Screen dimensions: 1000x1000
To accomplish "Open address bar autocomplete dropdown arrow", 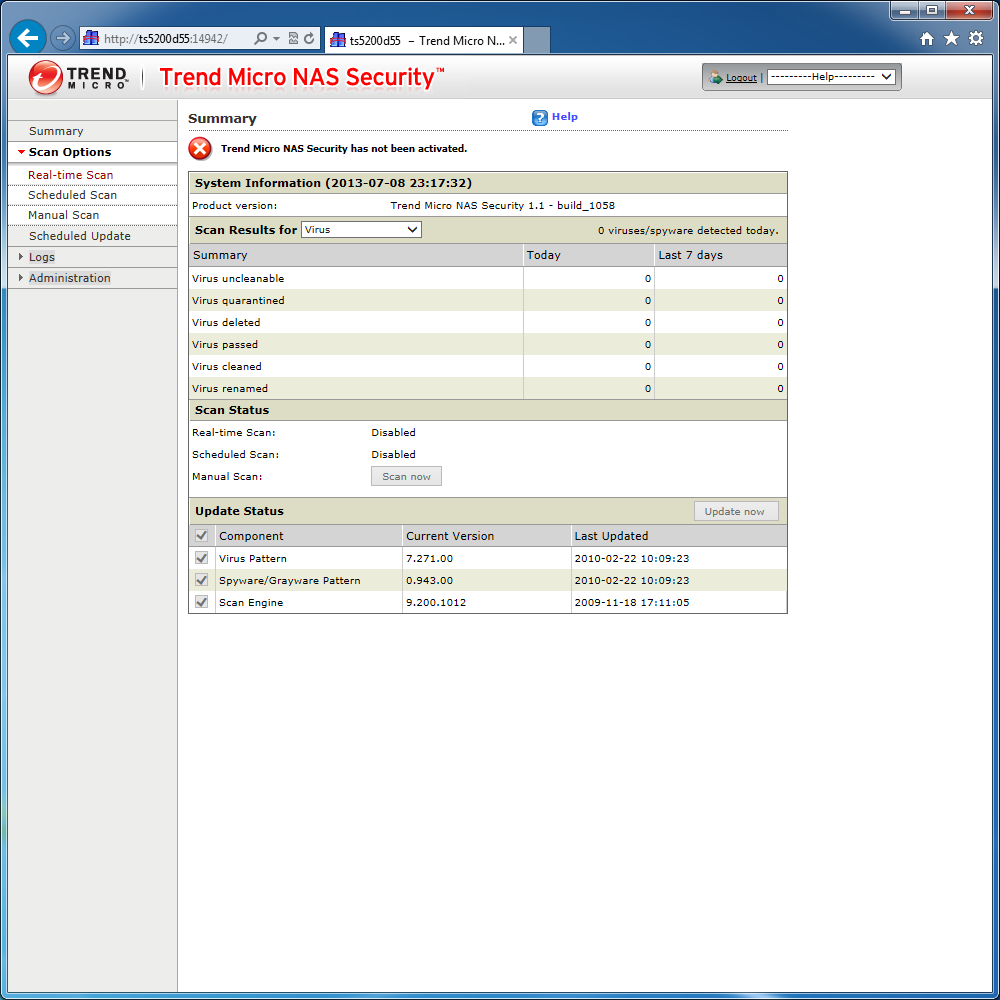I will (276, 39).
